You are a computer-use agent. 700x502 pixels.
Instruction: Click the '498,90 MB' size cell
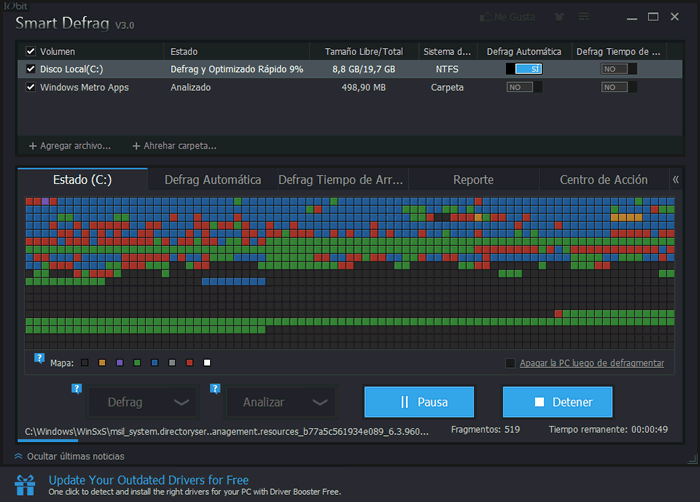point(363,87)
